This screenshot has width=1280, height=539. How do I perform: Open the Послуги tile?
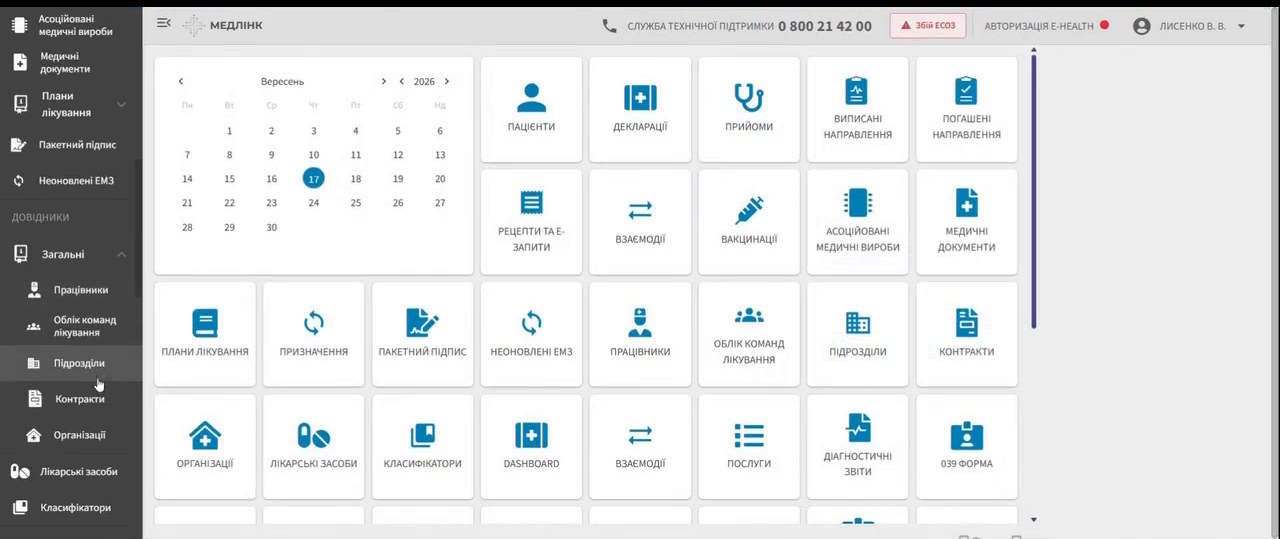[749, 446]
